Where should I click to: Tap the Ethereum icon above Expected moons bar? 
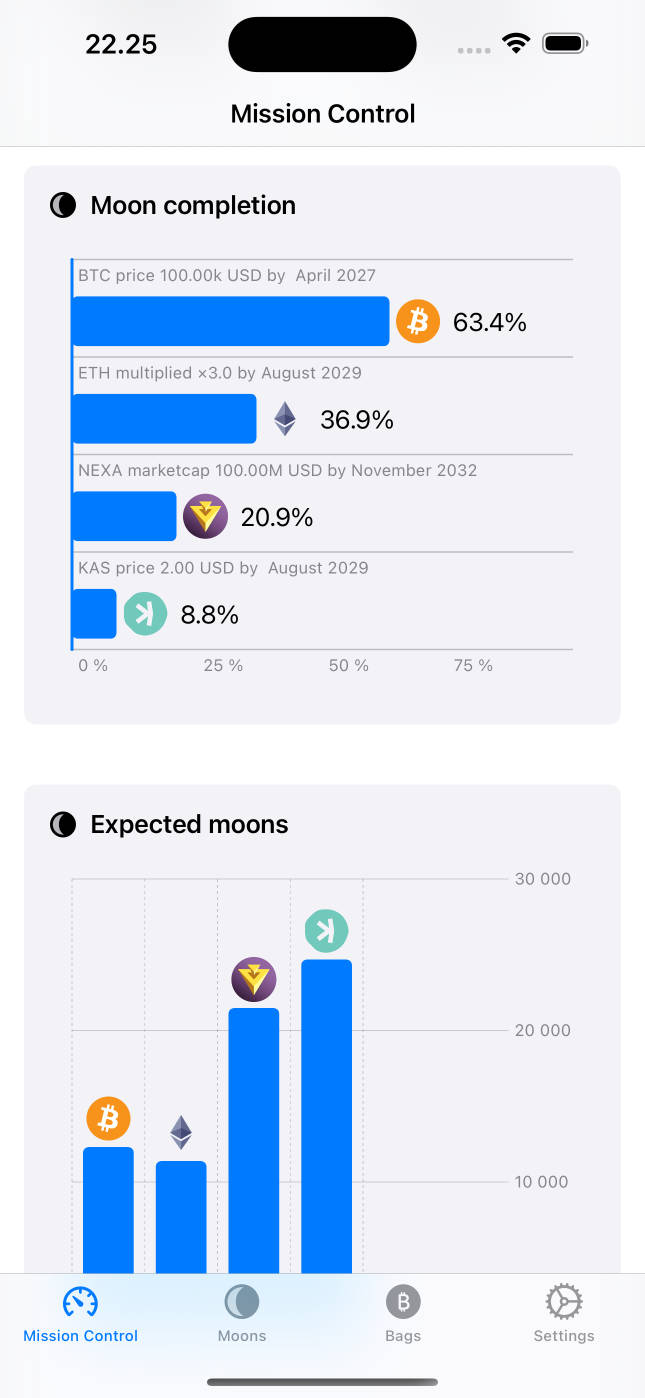click(x=181, y=1132)
